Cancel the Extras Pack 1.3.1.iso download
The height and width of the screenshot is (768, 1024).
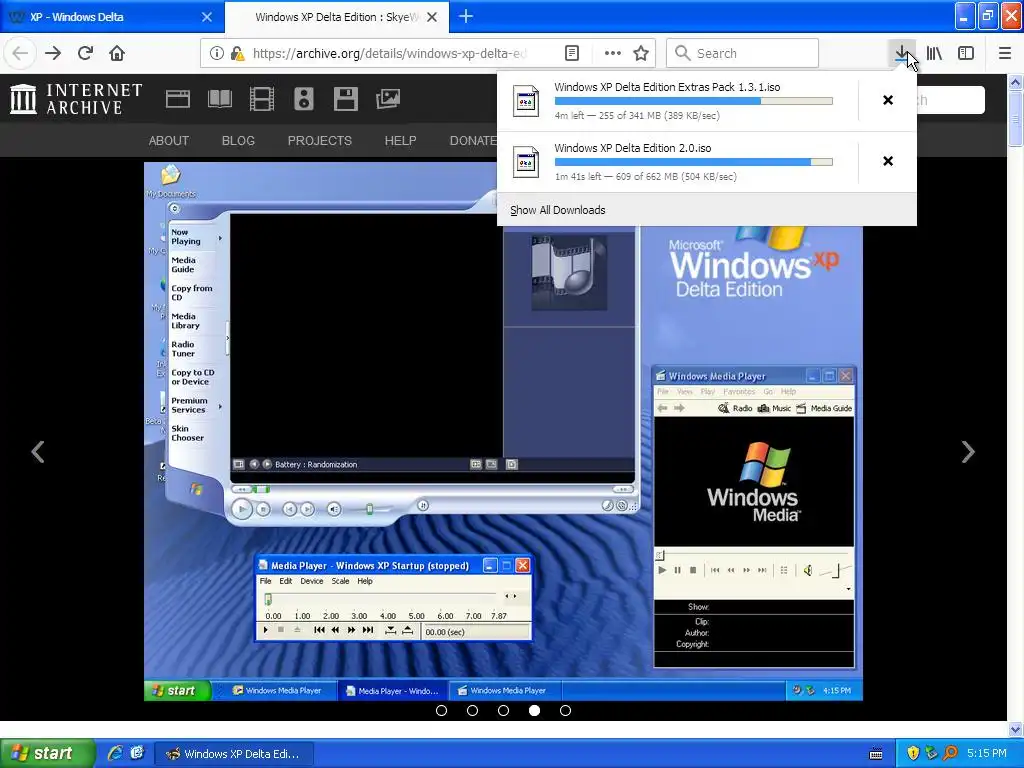click(888, 100)
